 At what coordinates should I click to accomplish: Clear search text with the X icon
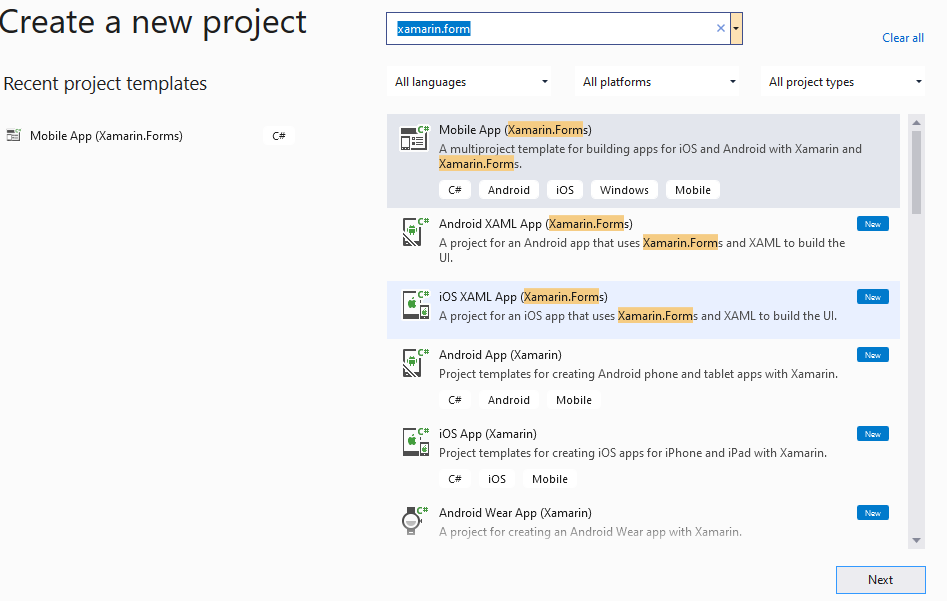720,29
